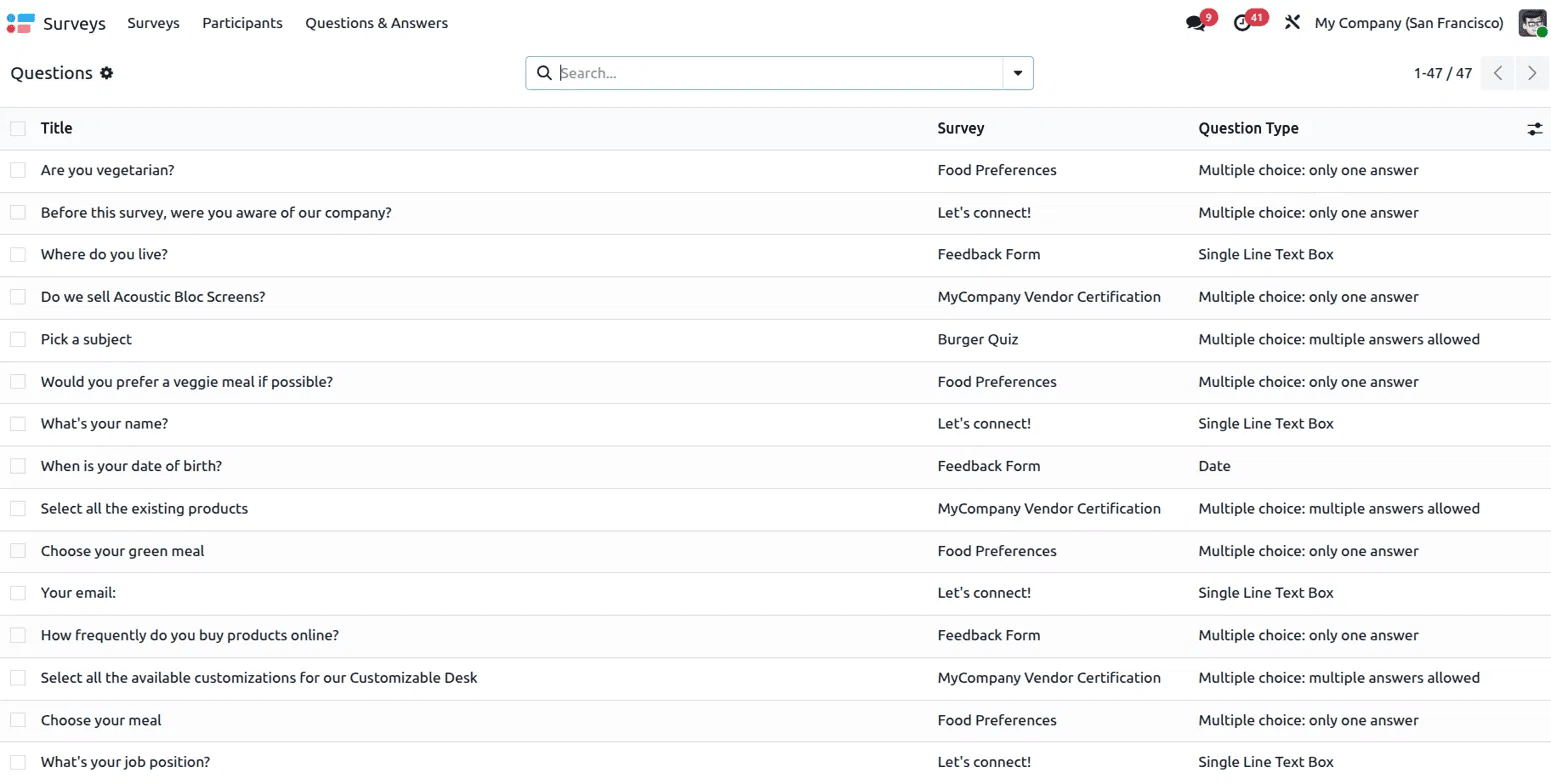Toggle the search options dropdown arrow

click(1018, 73)
